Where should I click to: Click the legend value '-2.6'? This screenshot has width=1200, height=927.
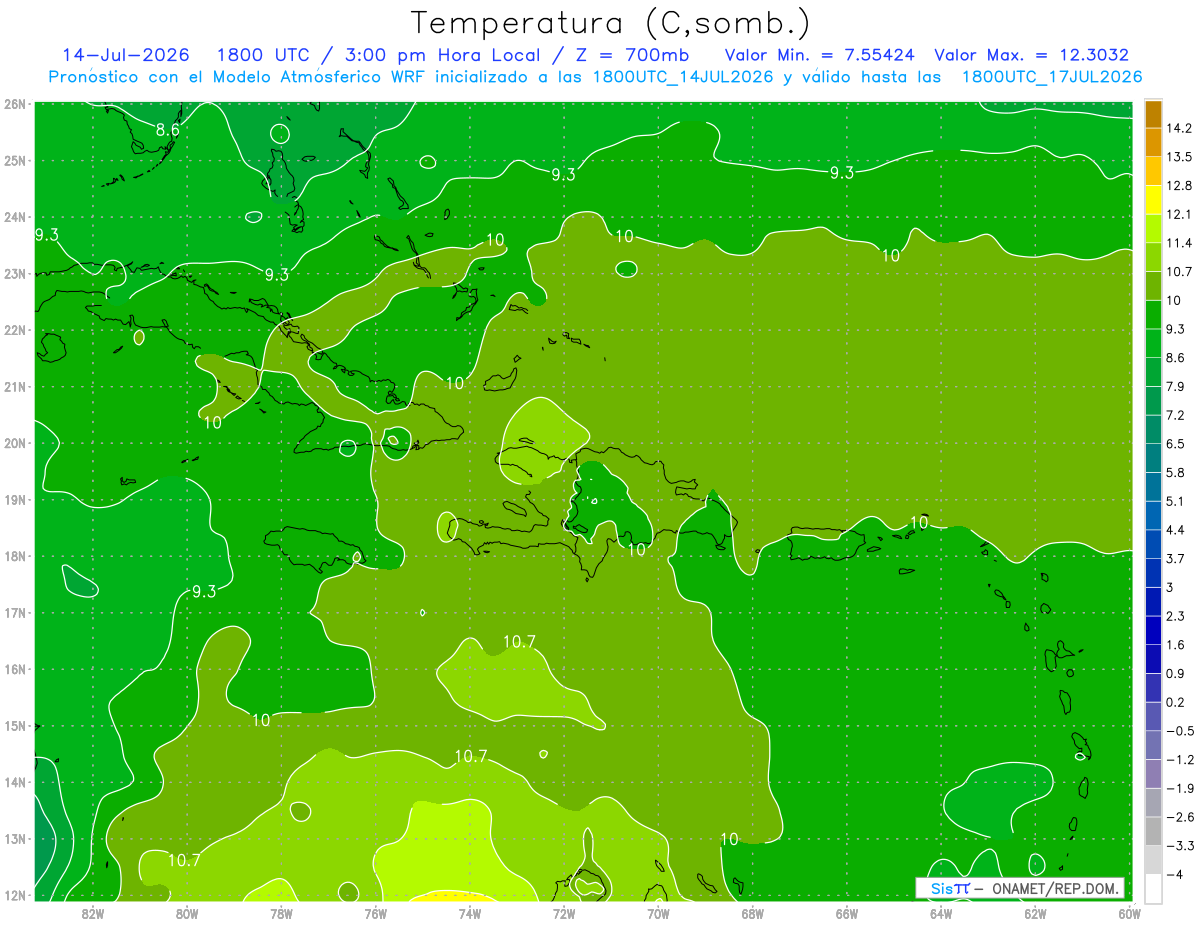[1178, 816]
